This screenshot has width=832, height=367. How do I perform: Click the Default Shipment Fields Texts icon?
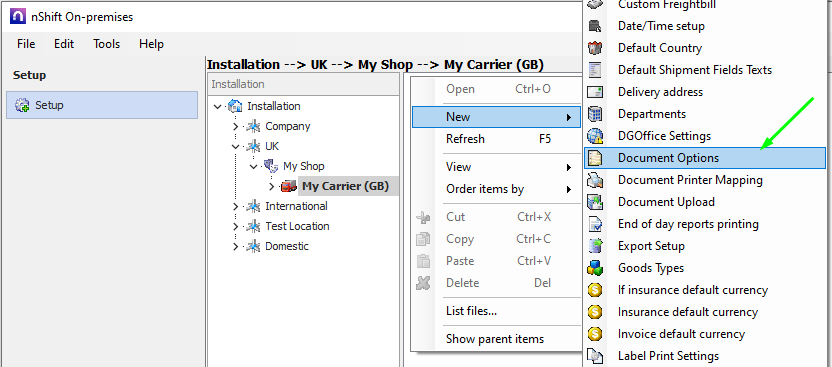pos(595,70)
